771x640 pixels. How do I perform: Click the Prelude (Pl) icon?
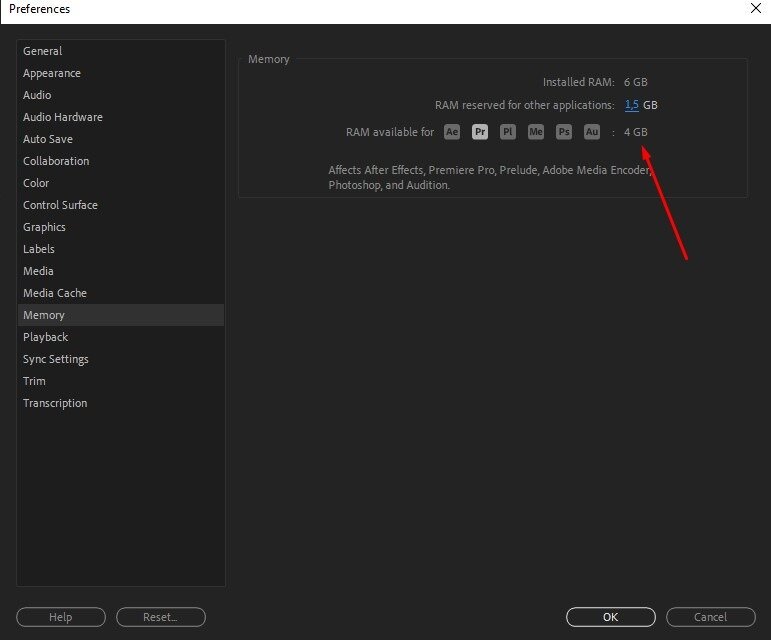508,132
